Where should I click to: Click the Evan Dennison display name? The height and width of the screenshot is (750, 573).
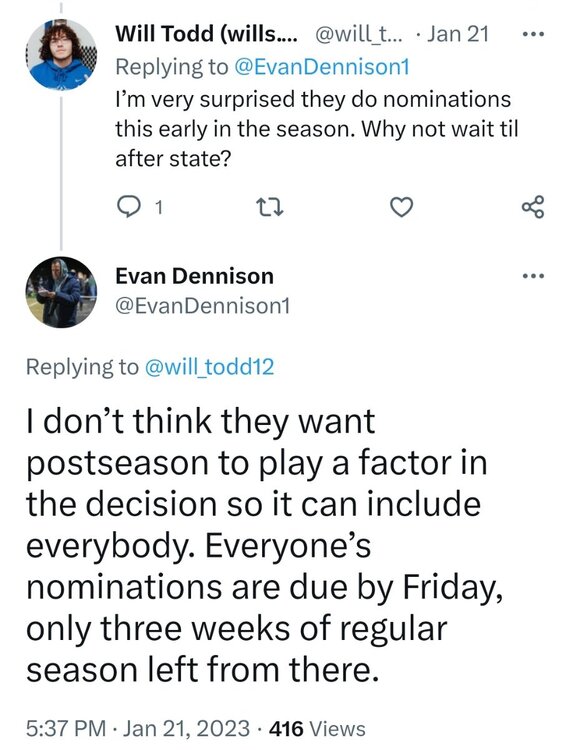point(195,276)
